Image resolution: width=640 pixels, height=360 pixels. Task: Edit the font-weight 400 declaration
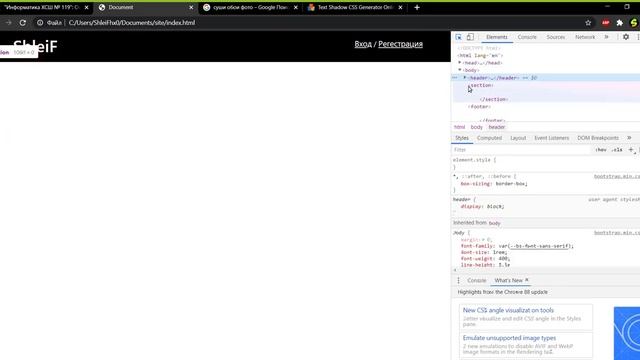(485, 258)
